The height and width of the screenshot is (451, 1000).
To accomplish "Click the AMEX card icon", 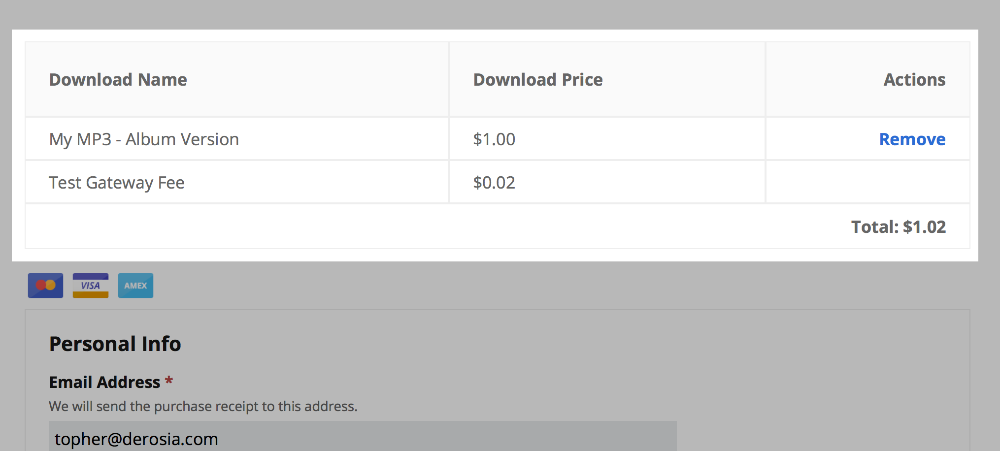I will tap(135, 286).
